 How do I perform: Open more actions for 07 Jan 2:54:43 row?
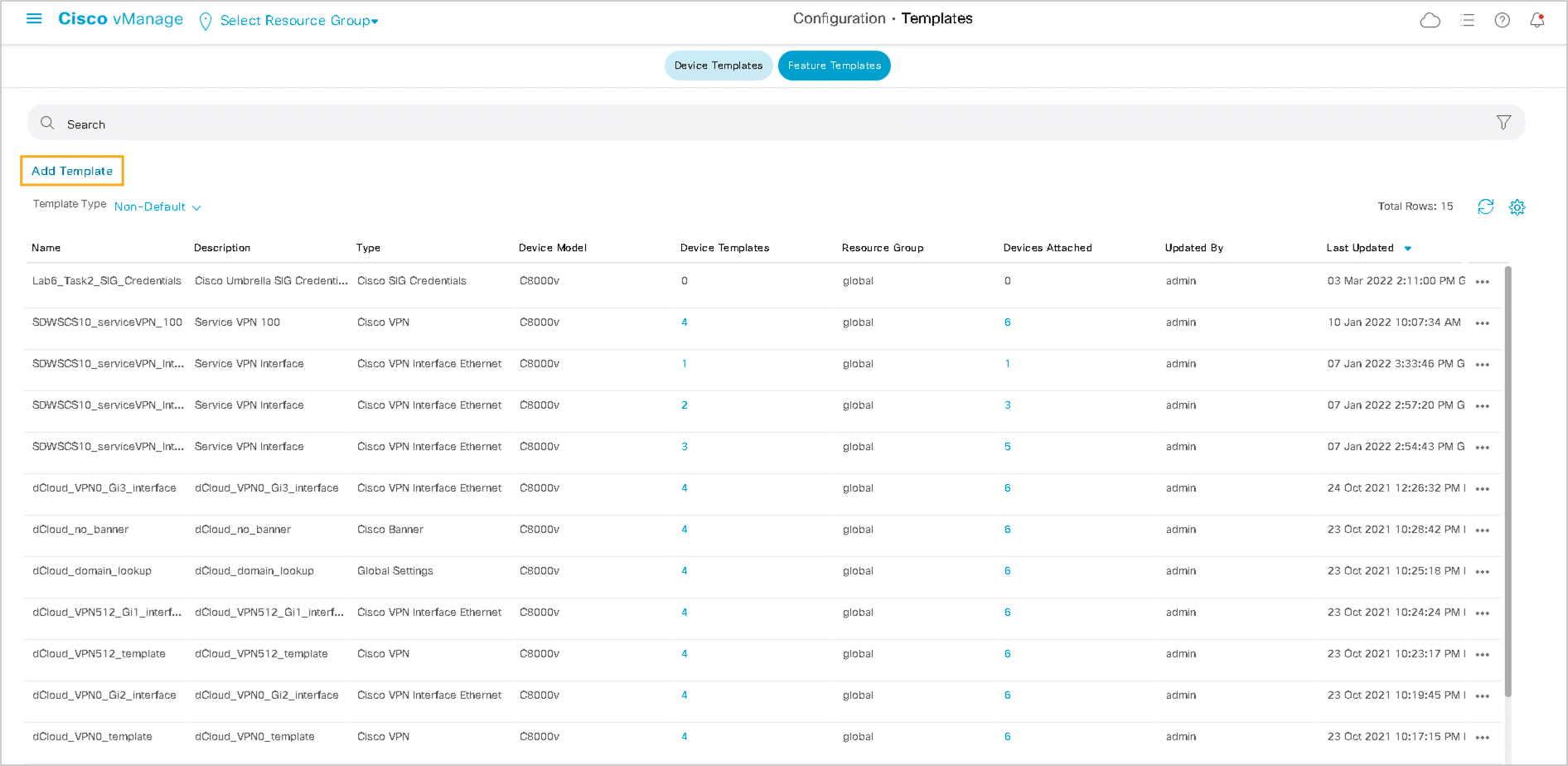tap(1483, 448)
